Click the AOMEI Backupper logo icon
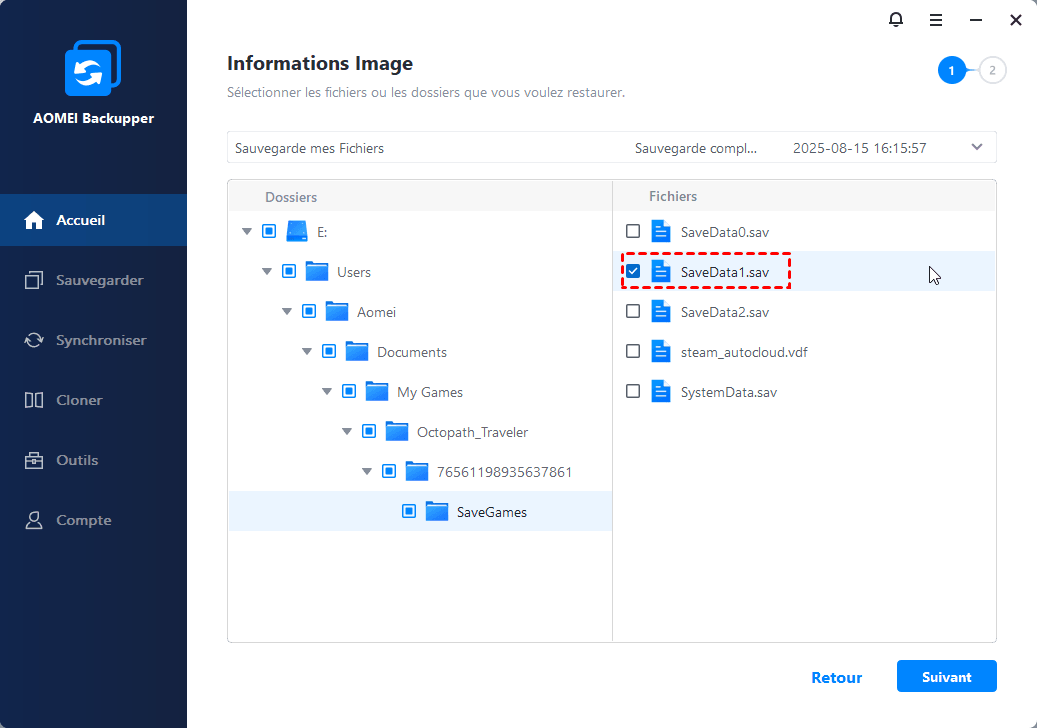1037x728 pixels. coord(93,68)
